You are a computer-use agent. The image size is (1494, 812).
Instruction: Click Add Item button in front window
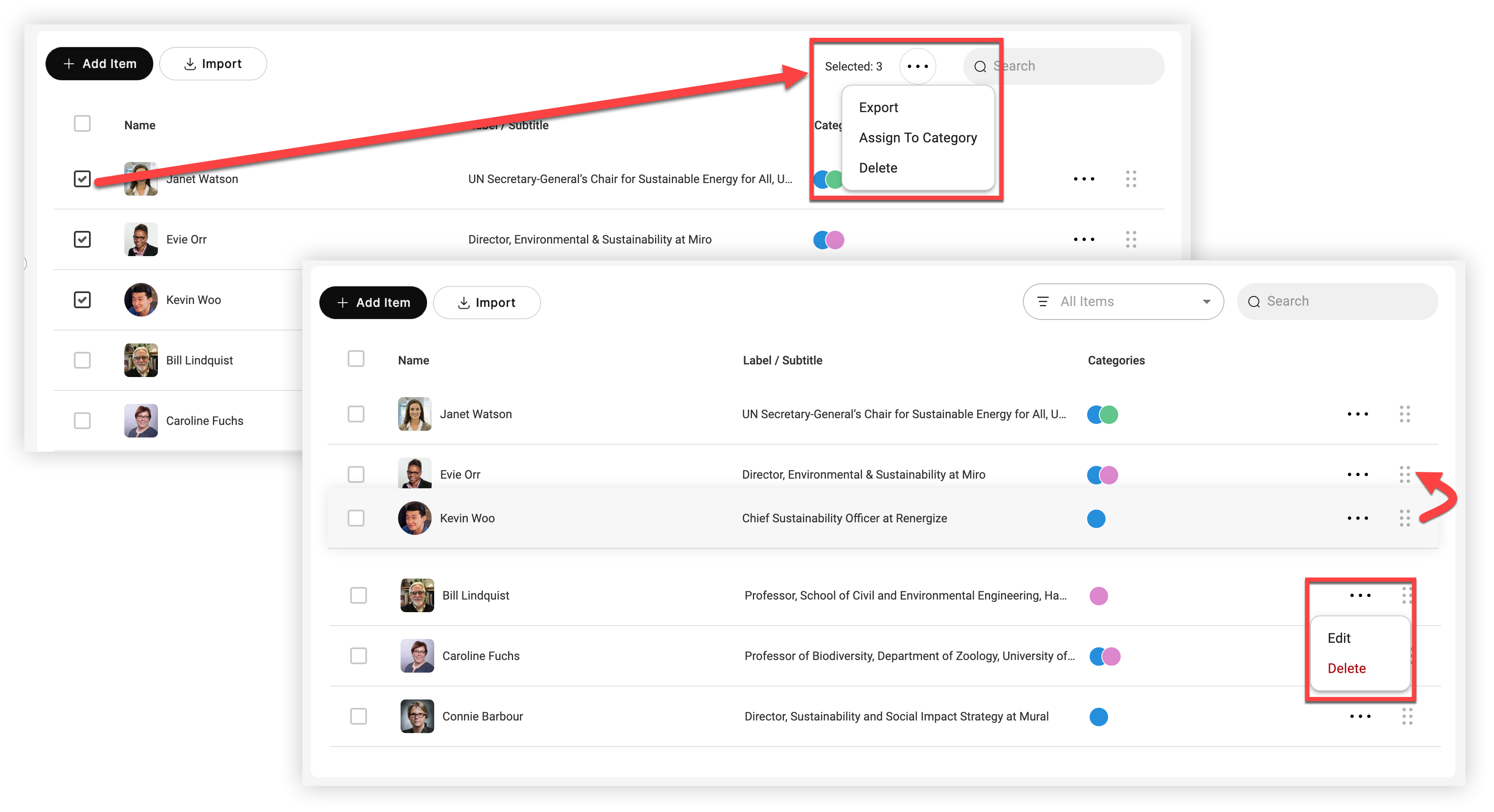373,303
